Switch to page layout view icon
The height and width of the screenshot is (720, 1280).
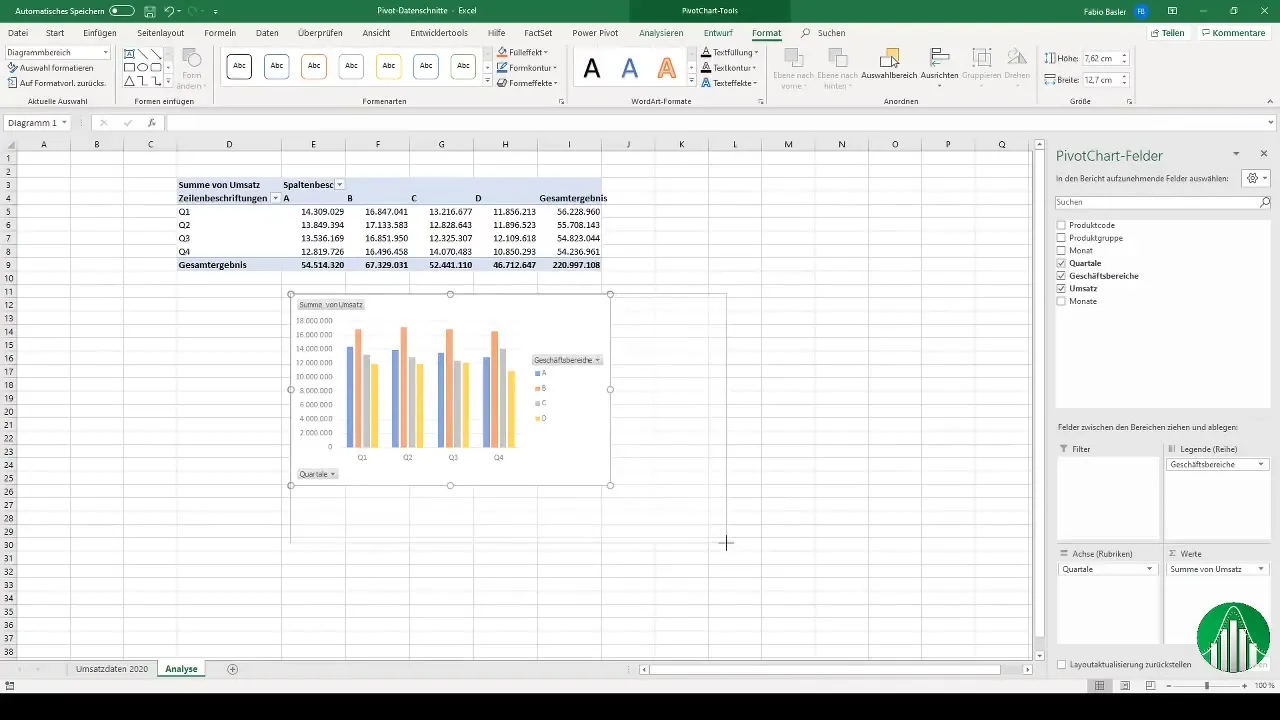click(x=1125, y=686)
